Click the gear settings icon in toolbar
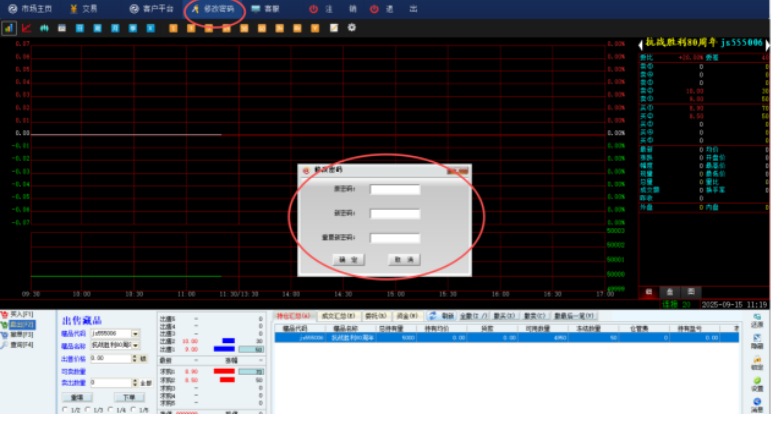This screenshot has height=424, width=771. [351, 27]
